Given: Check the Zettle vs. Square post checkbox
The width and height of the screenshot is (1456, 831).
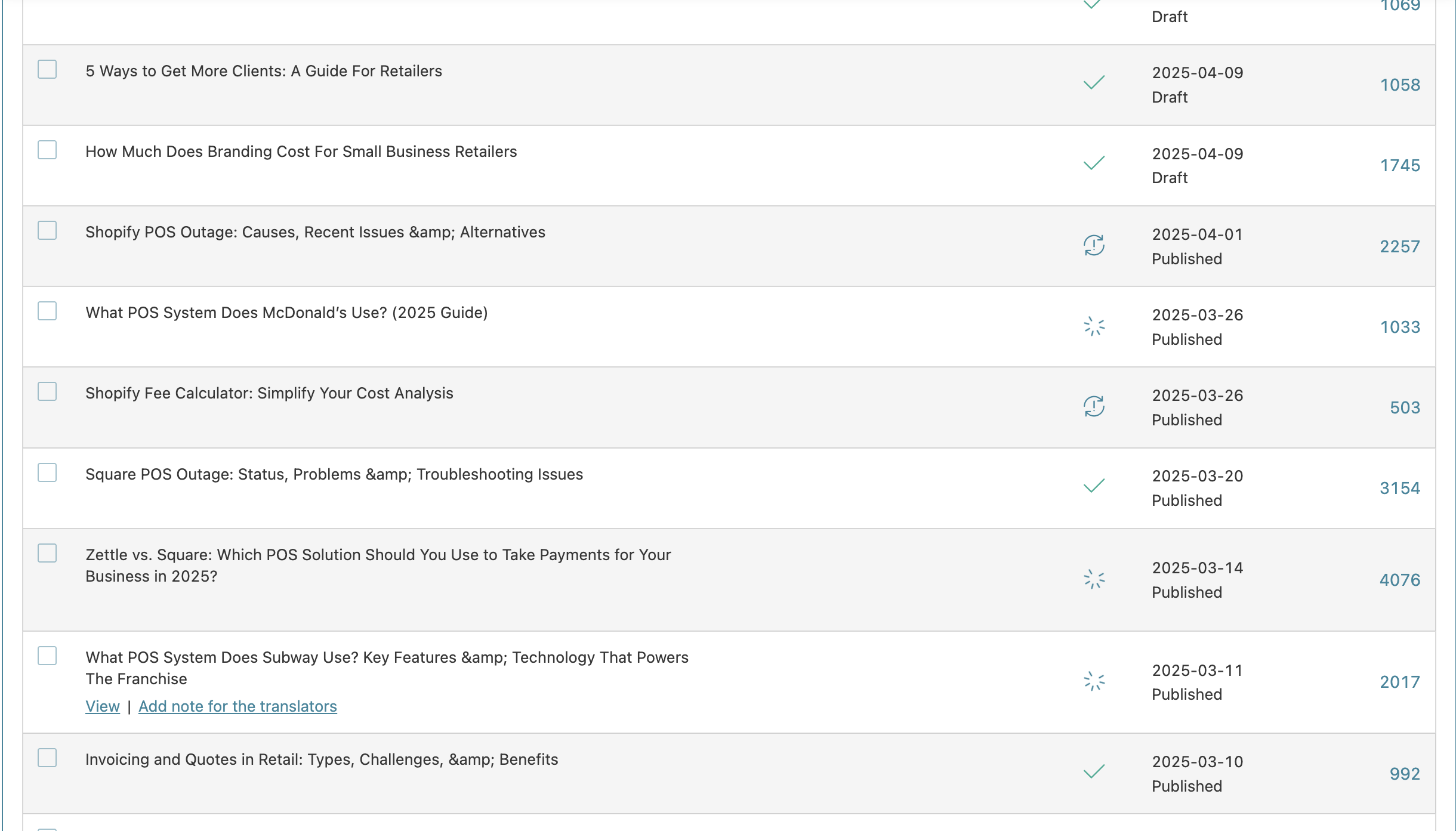Looking at the screenshot, I should click(x=47, y=553).
